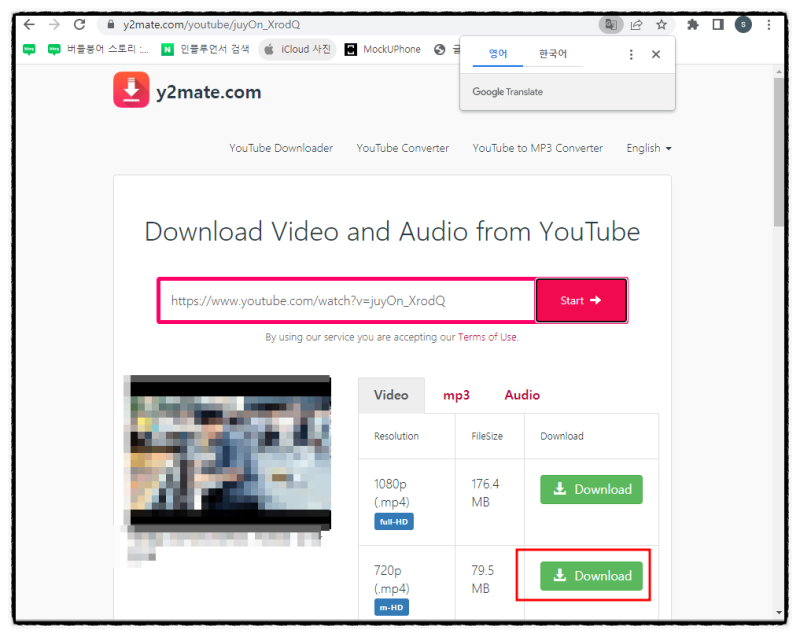Click the 176.4 MB file size
The image size is (800, 637).
[x=485, y=493]
